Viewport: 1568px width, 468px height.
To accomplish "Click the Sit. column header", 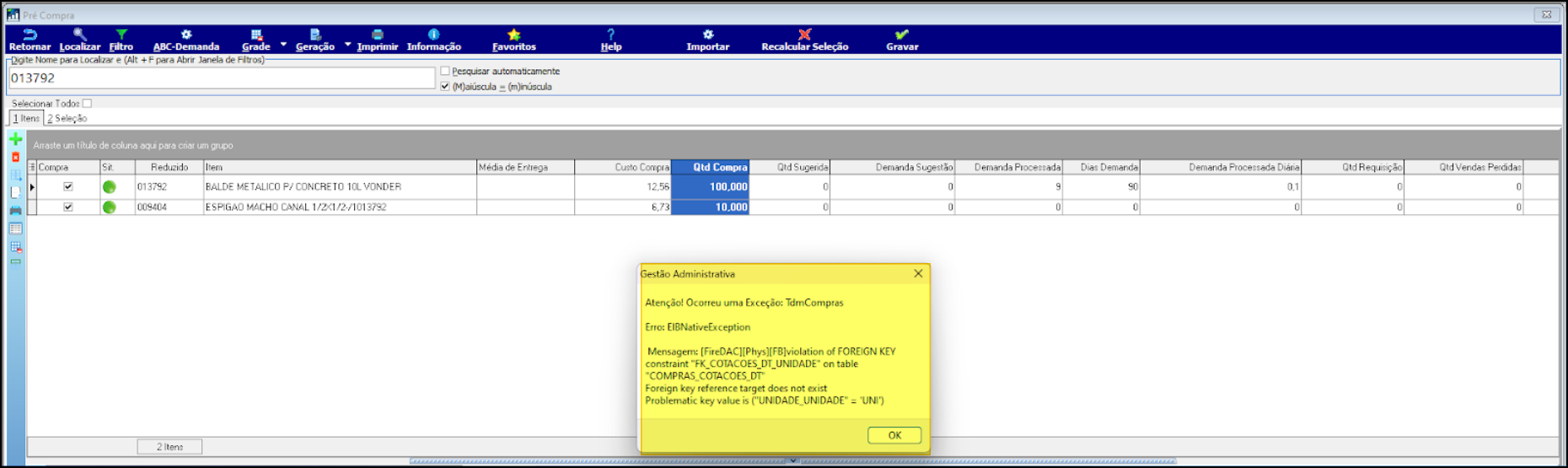I will pyautogui.click(x=117, y=167).
